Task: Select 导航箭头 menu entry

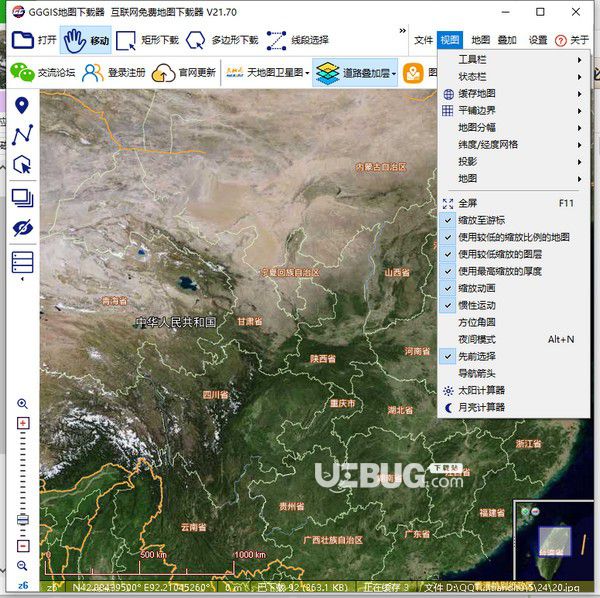Action: pos(513,373)
